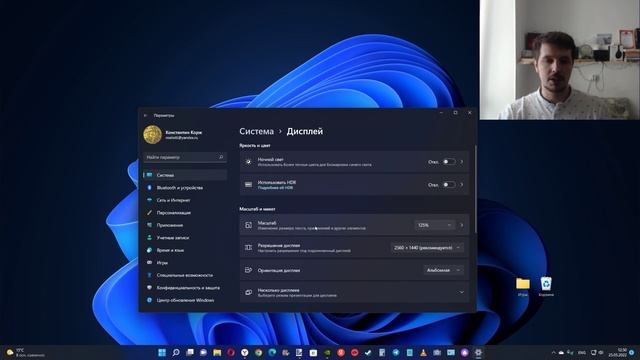Click the magnifier icon in settings search
This screenshot has width=640, height=360.
pos(221,157)
